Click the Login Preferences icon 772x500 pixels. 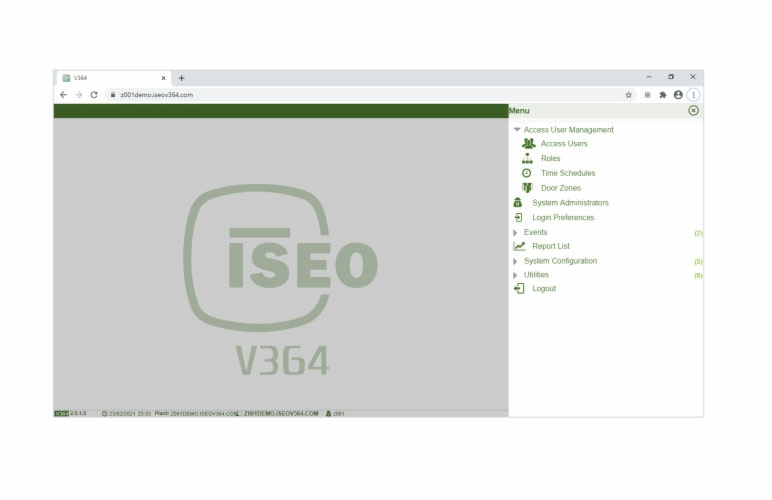[x=518, y=217]
